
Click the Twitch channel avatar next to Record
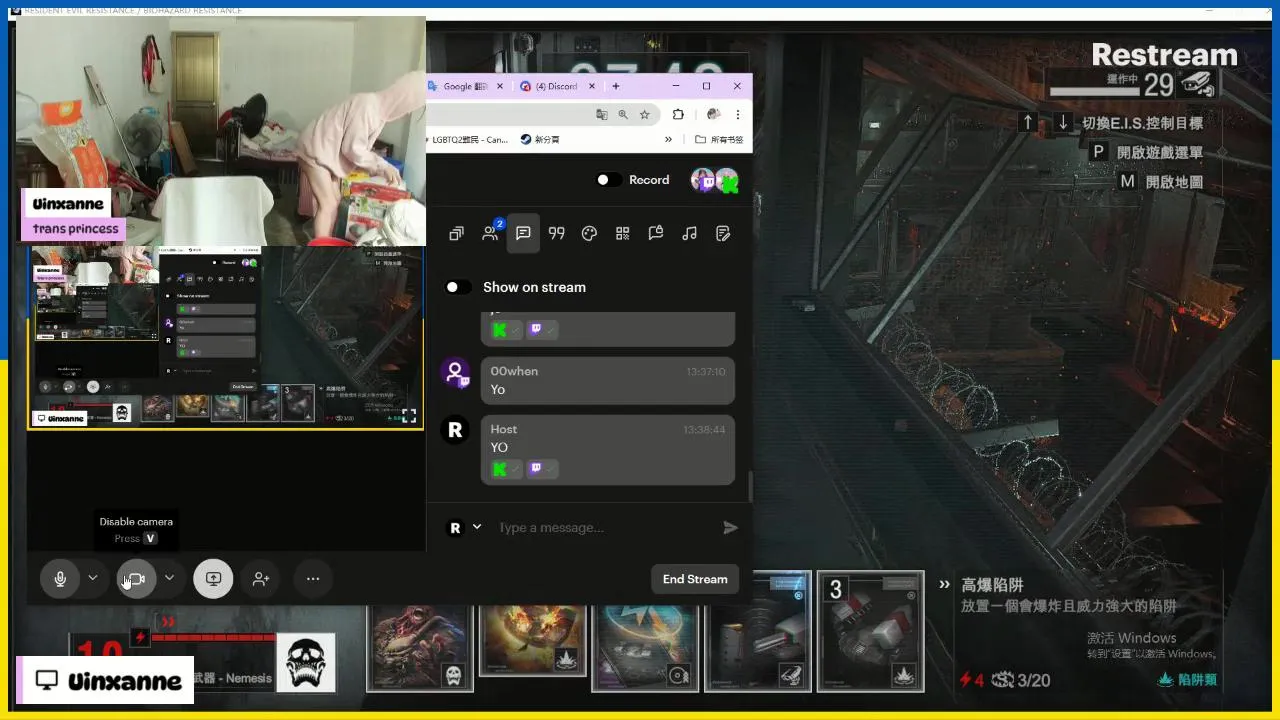coord(704,181)
